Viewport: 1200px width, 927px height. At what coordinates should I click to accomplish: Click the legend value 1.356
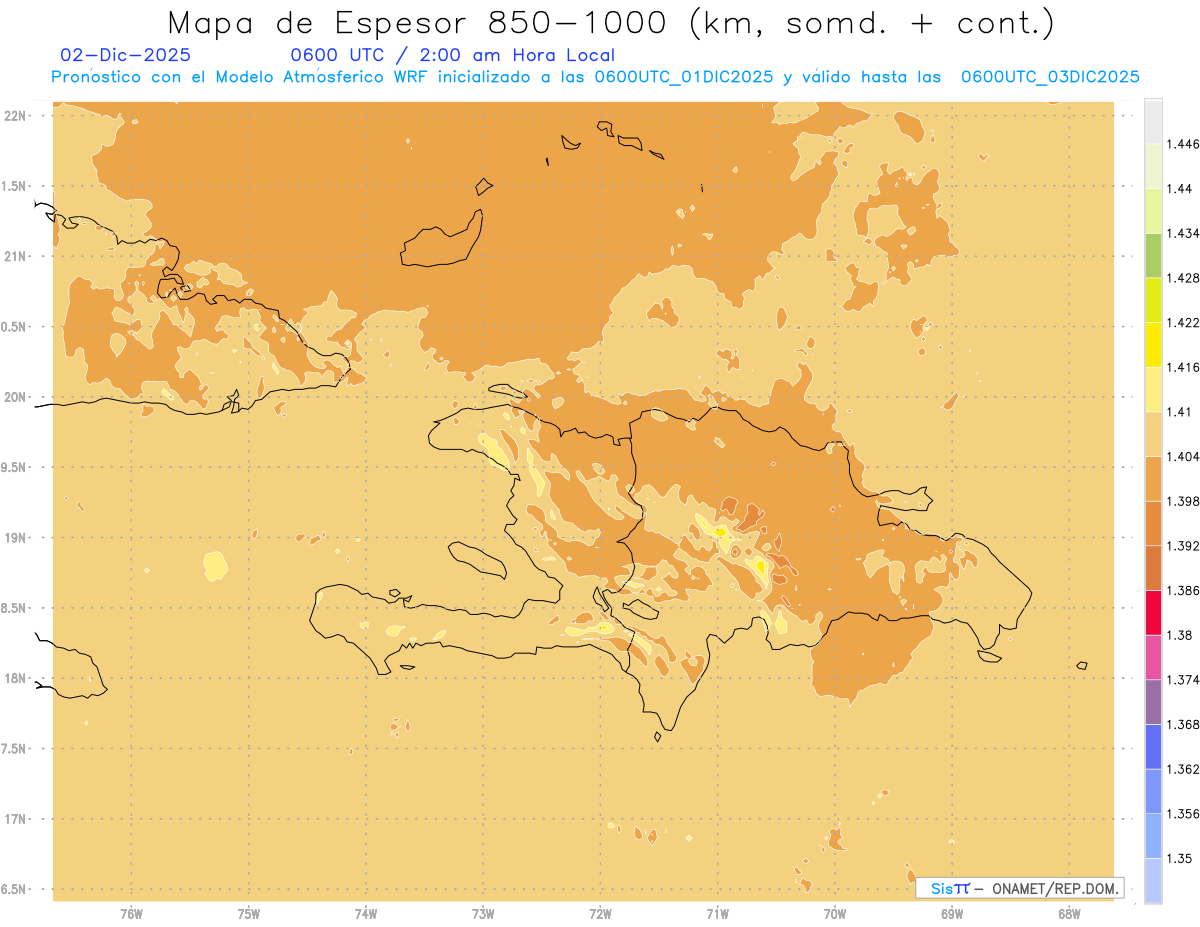coord(1182,814)
